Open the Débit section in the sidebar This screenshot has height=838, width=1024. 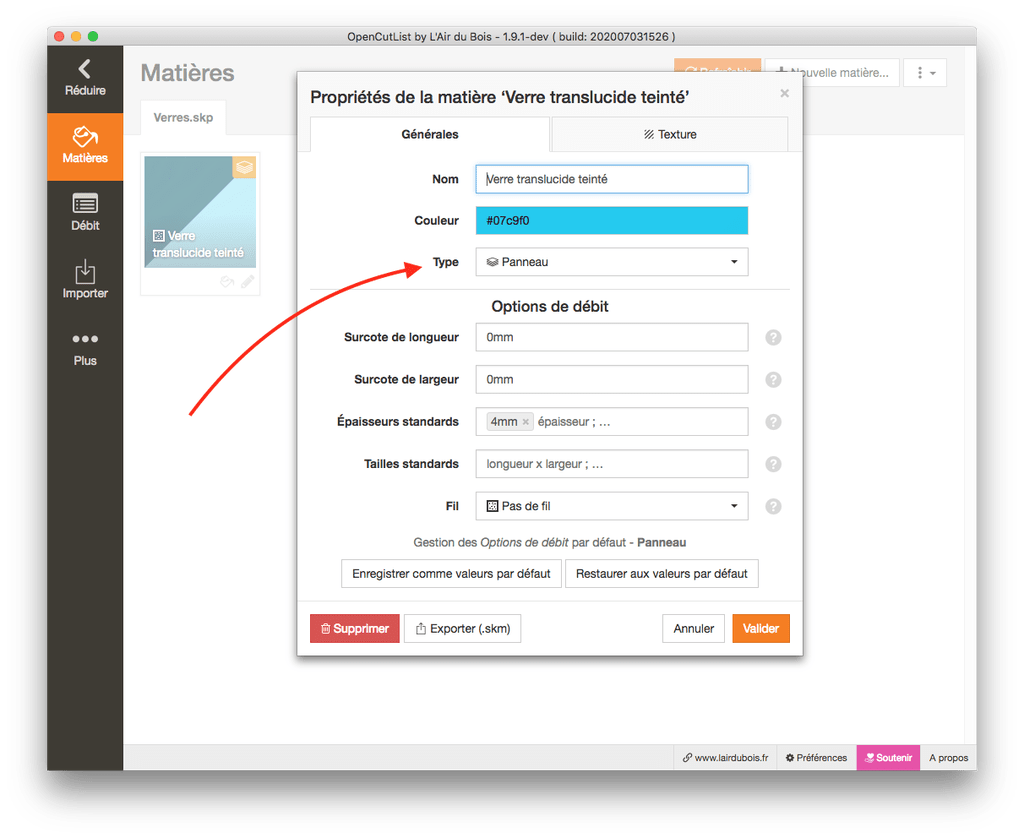click(x=85, y=213)
